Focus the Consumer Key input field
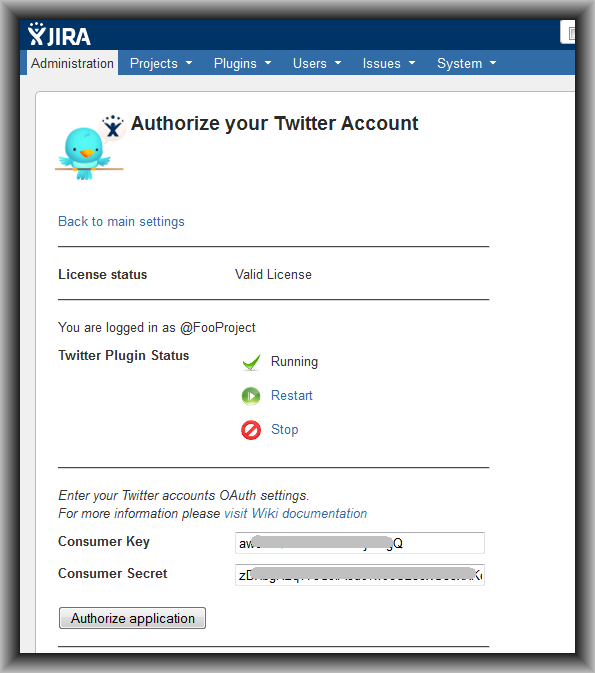The height and width of the screenshot is (673, 595). (x=360, y=543)
